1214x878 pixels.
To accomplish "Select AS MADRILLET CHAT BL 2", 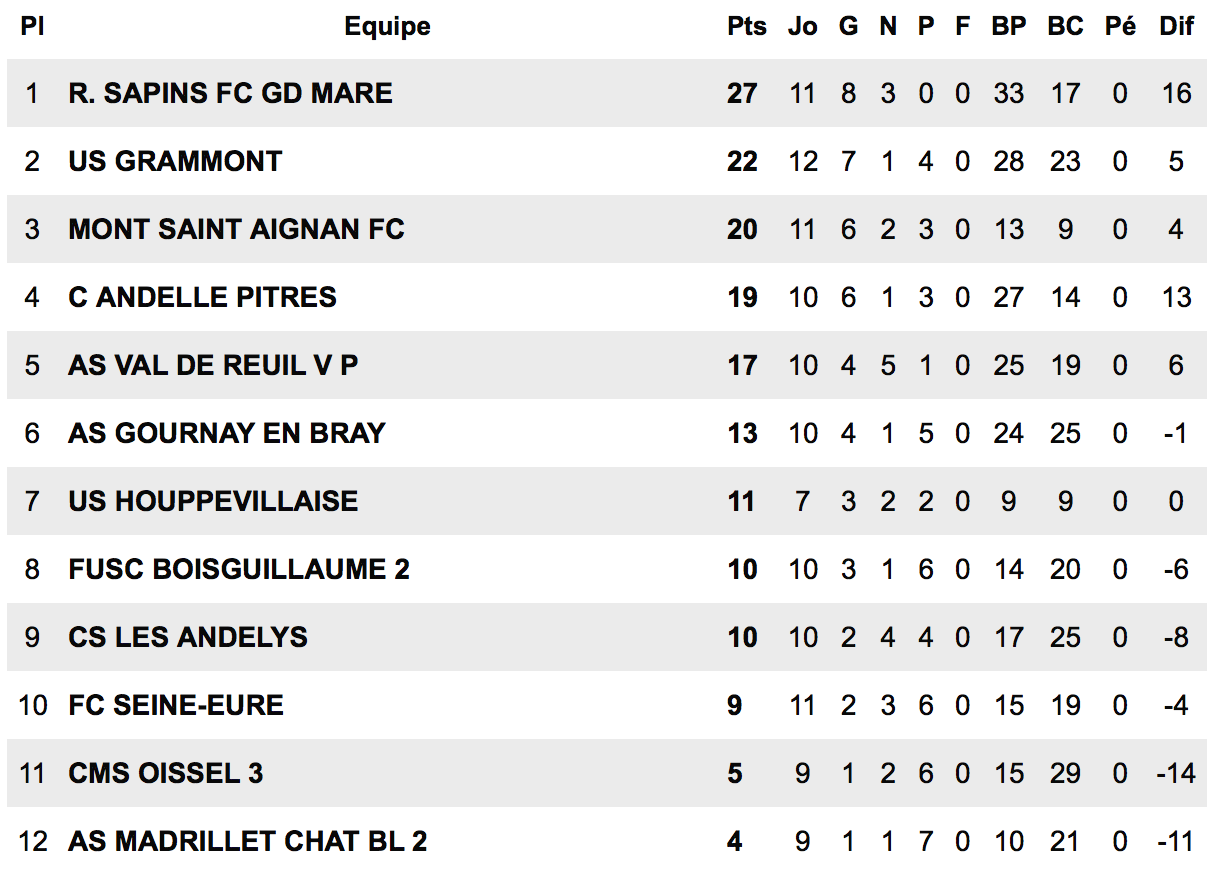I will coord(248,841).
